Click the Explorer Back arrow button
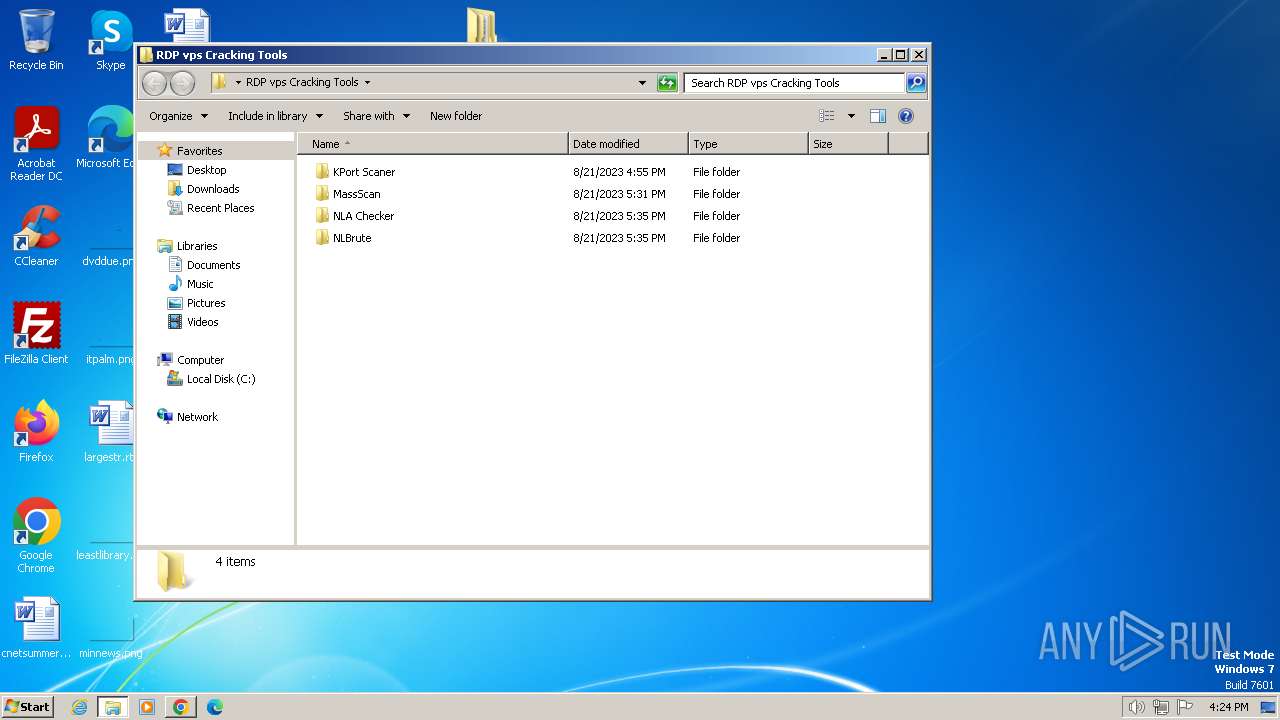 click(155, 83)
